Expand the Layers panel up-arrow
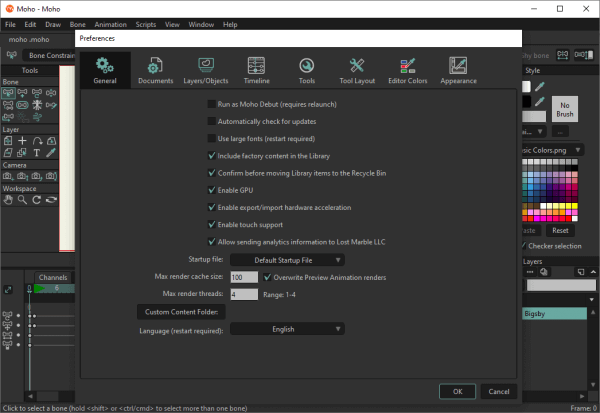 (x=593, y=272)
